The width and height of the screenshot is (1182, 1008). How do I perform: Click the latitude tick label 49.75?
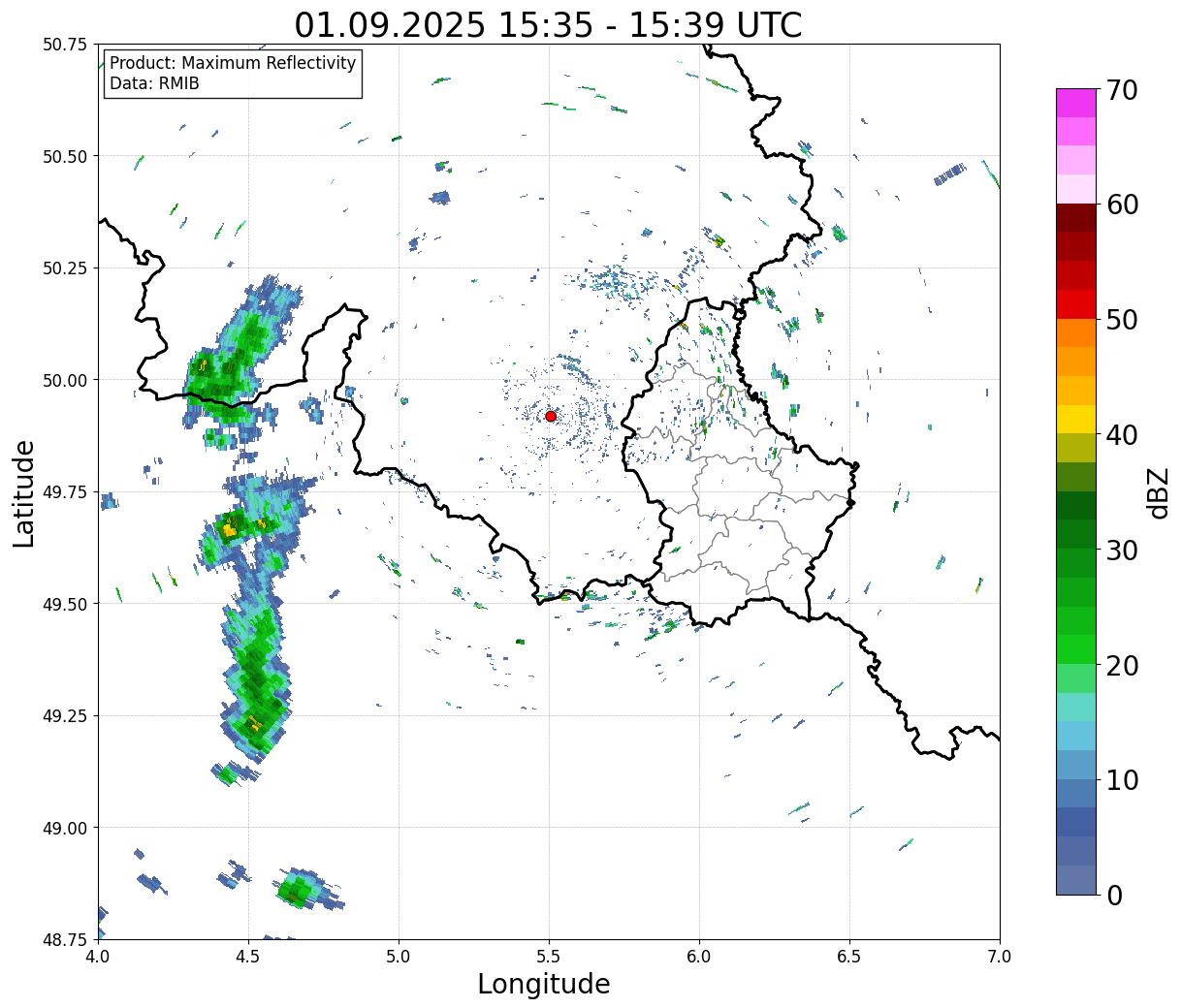click(65, 492)
